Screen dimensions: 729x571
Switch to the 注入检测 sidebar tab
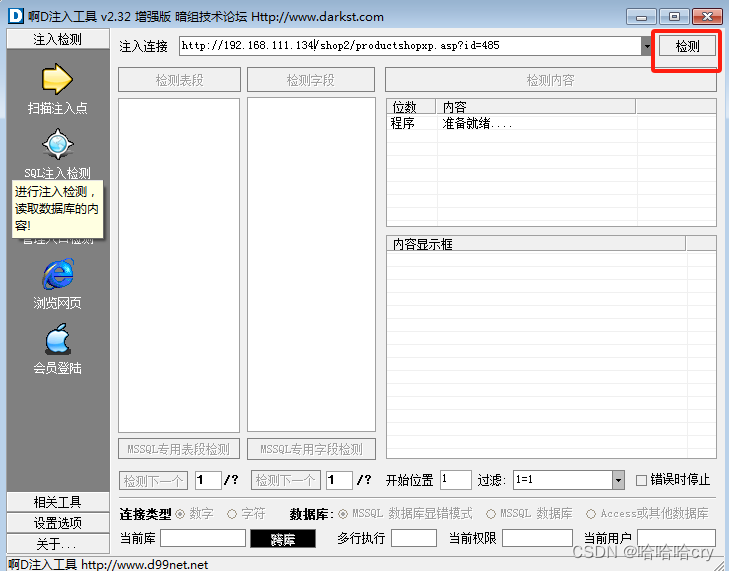point(58,39)
